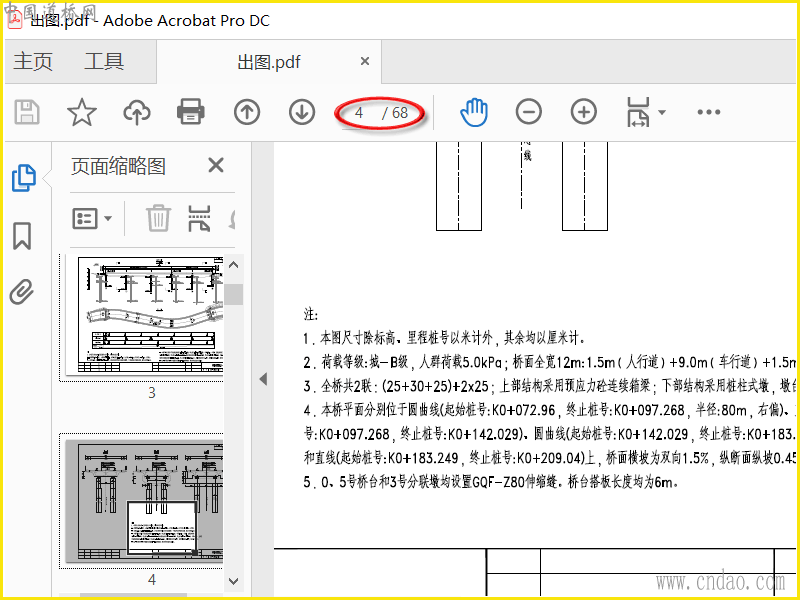The width and height of the screenshot is (800, 600).
Task: Click the fit page width icon
Action: 638,112
